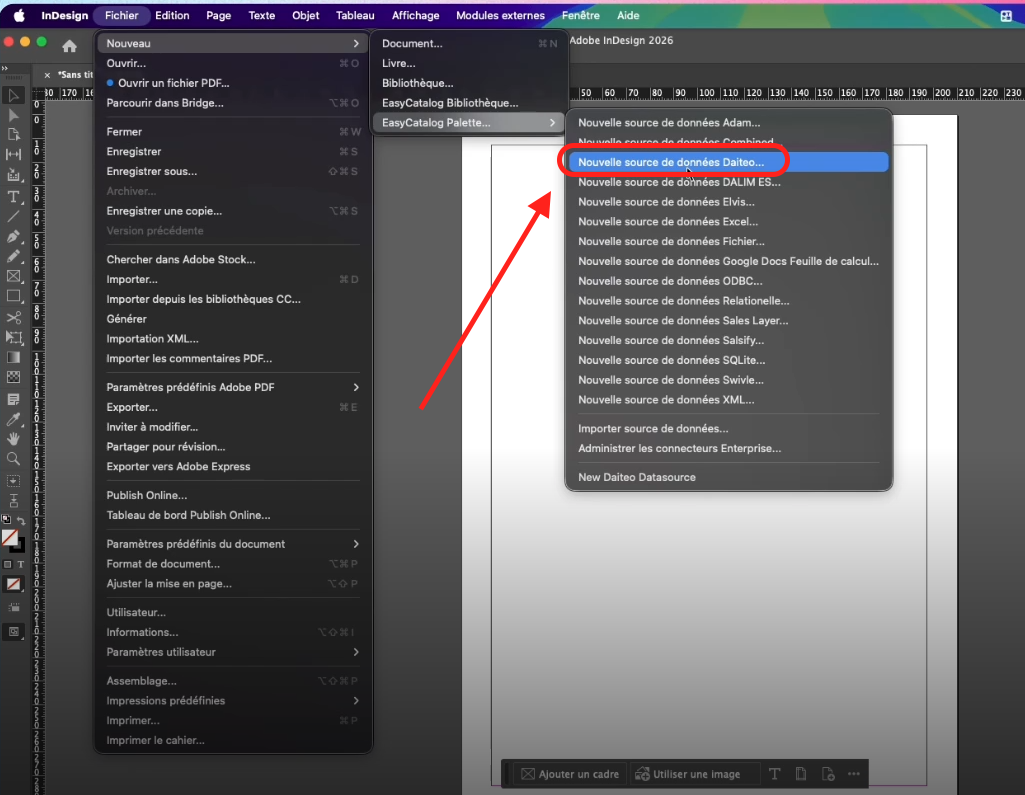Image resolution: width=1025 pixels, height=795 pixels.
Task: Select the Free Transform tool
Action: pyautogui.click(x=13, y=337)
